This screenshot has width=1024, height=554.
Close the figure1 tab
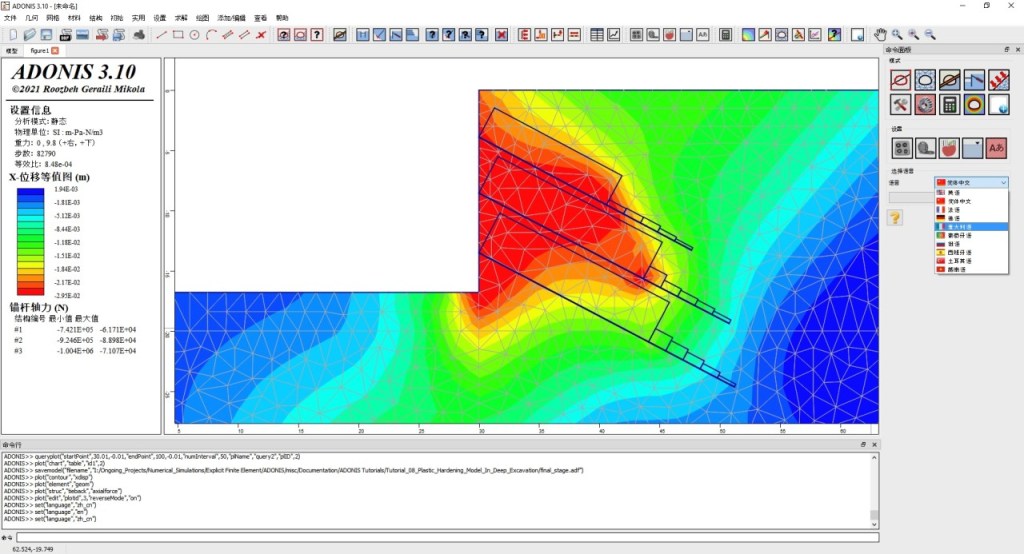55,50
